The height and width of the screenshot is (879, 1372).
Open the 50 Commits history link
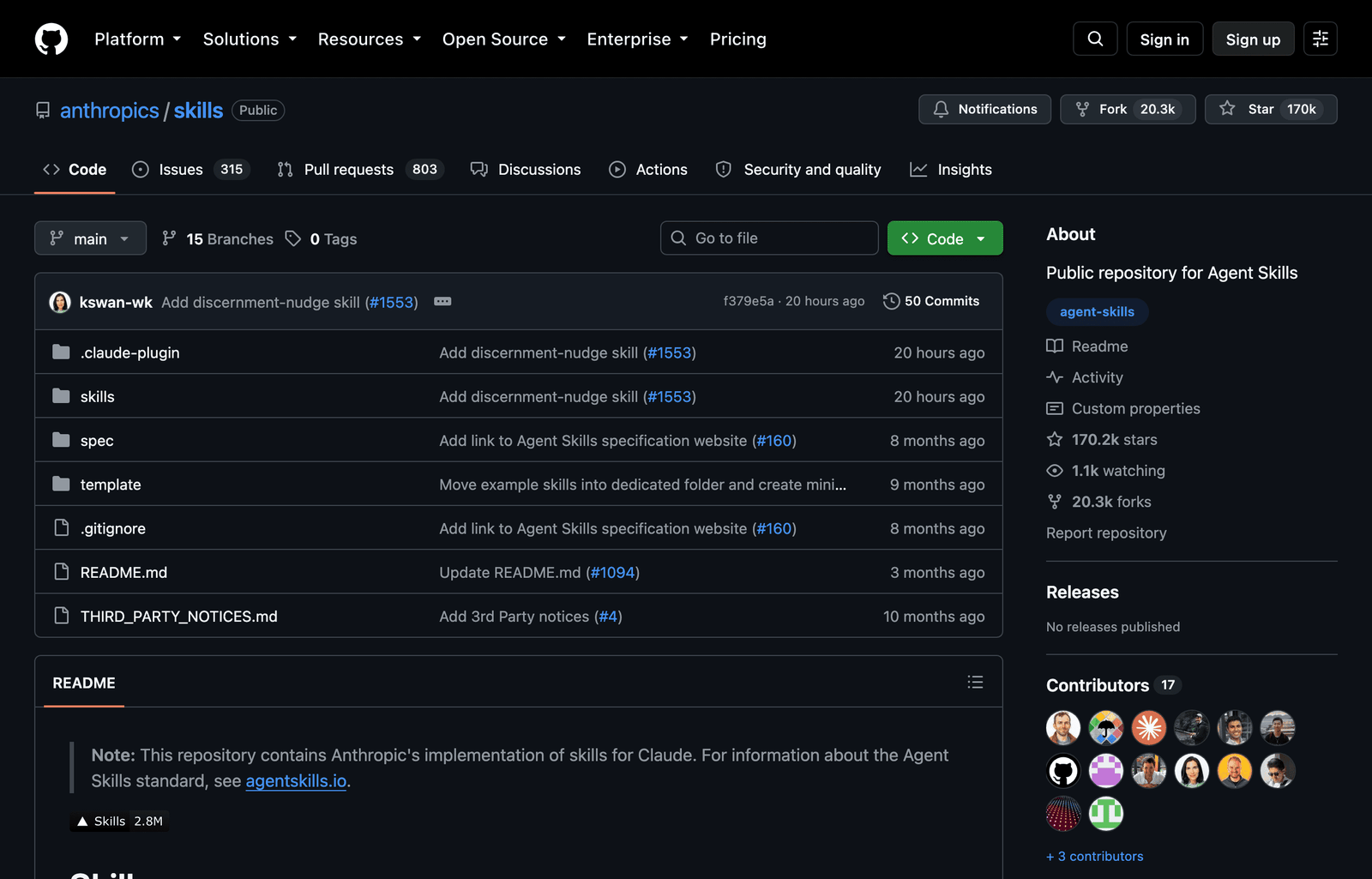(931, 301)
